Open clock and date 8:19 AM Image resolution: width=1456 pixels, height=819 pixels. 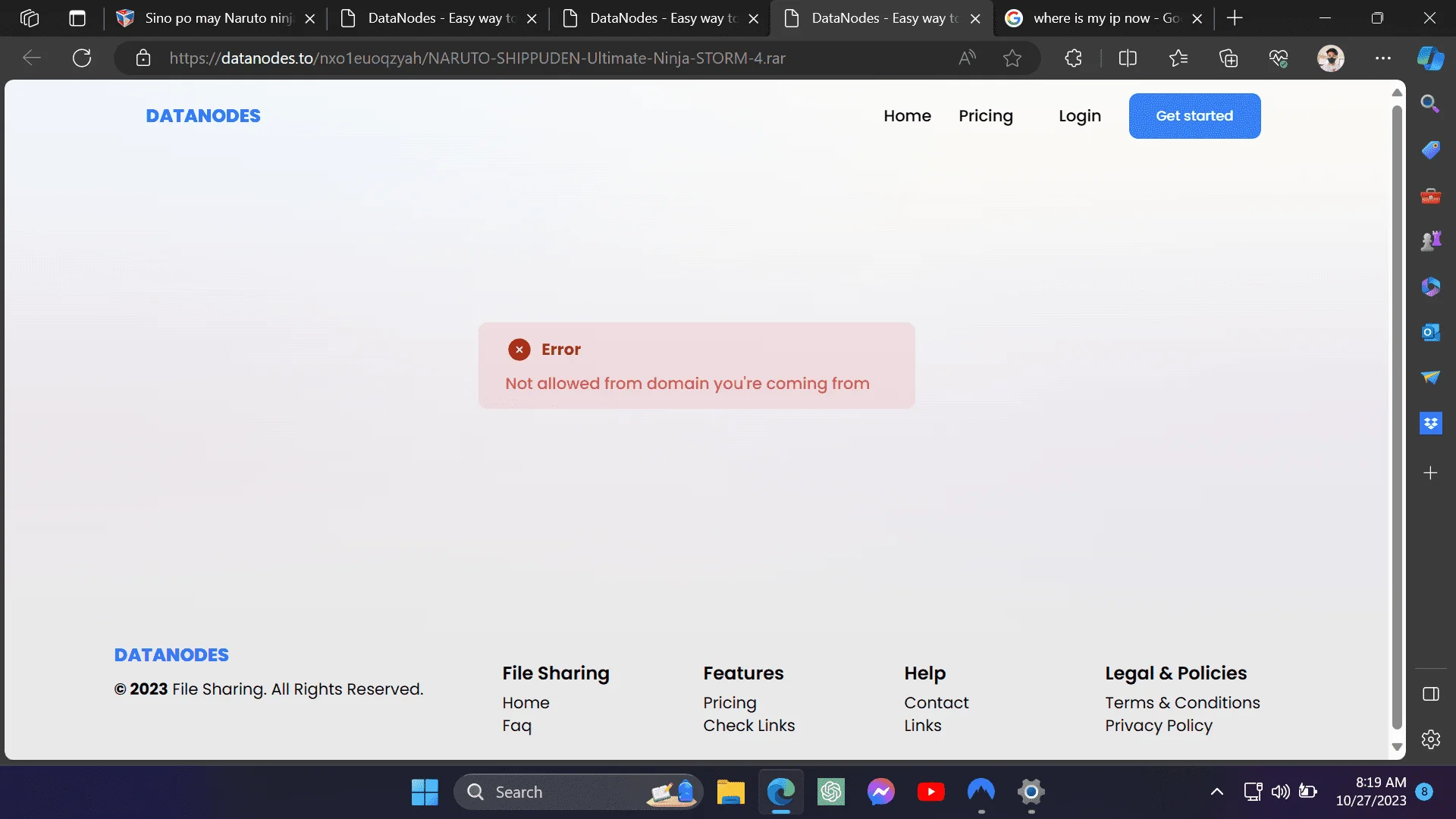1371,792
